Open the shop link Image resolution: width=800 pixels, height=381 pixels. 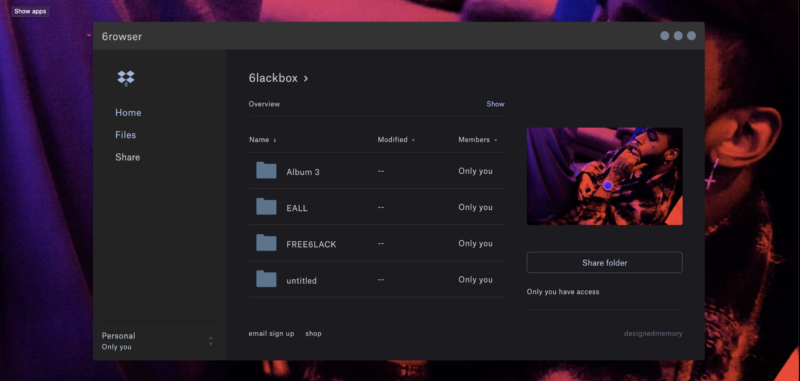[x=313, y=334]
